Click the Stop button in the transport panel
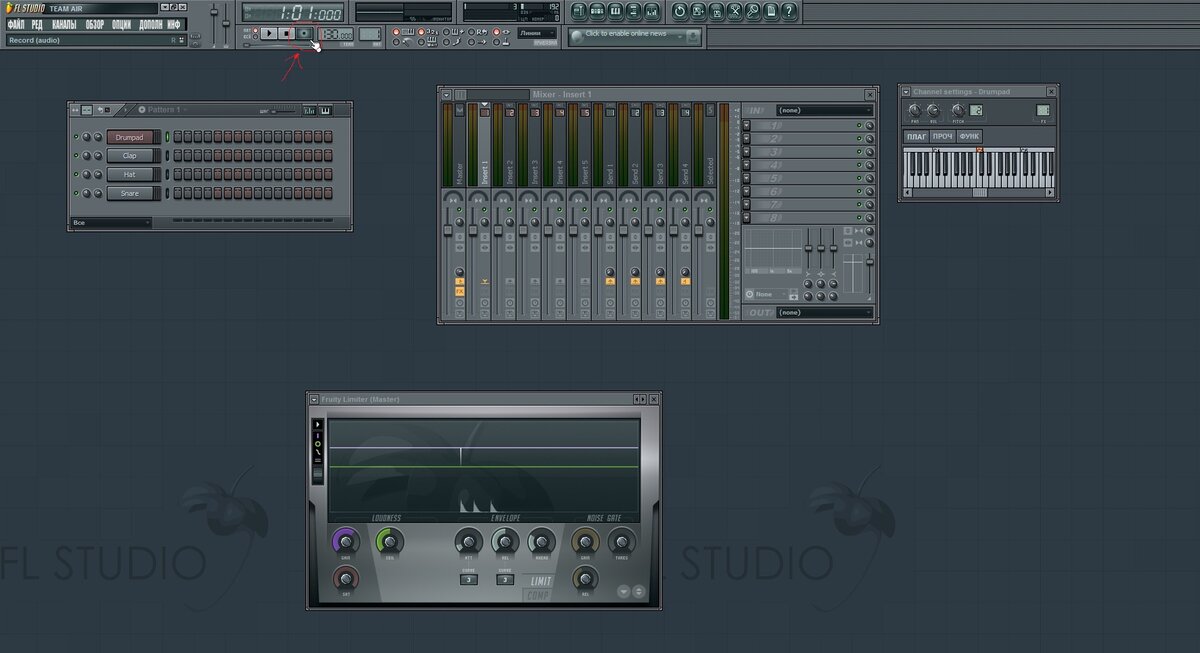 click(x=286, y=33)
